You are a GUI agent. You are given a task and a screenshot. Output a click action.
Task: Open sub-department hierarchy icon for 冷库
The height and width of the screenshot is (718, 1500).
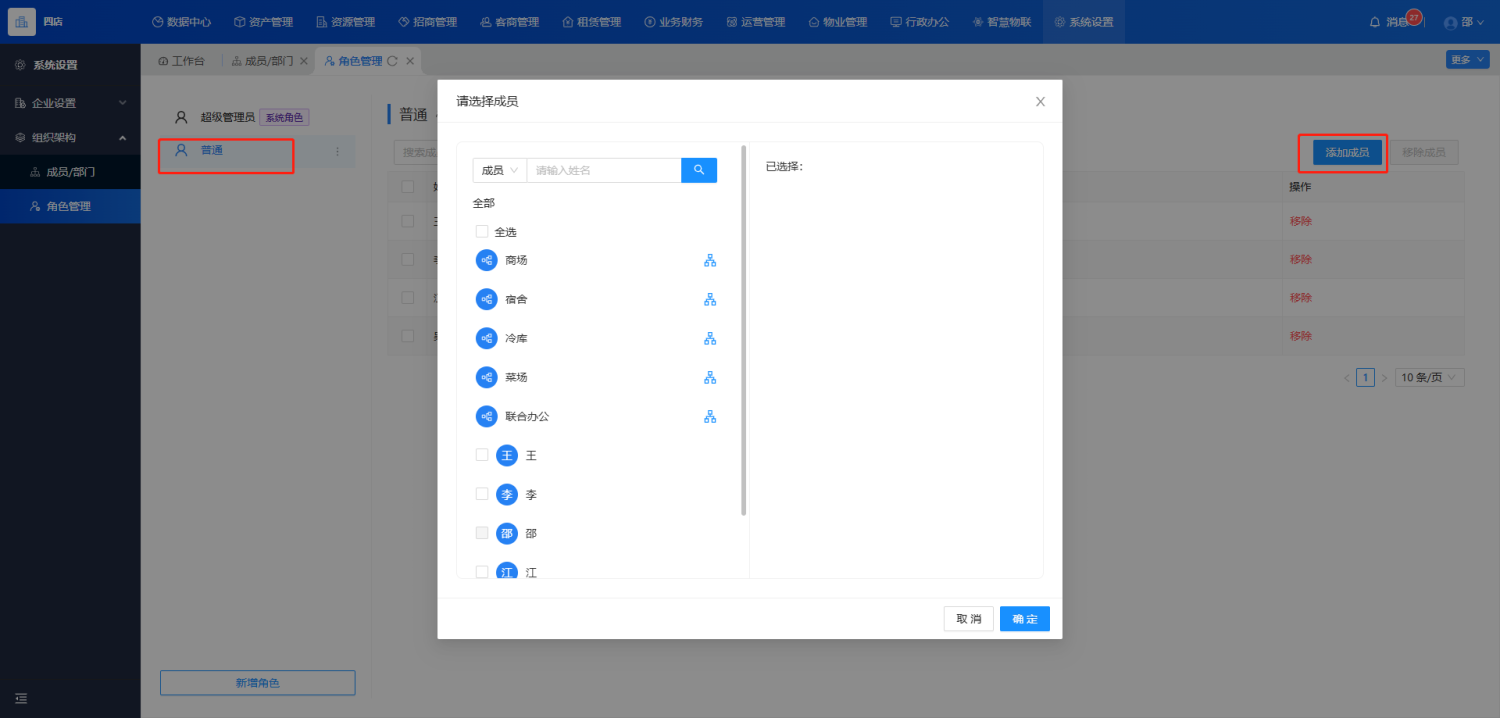(710, 338)
